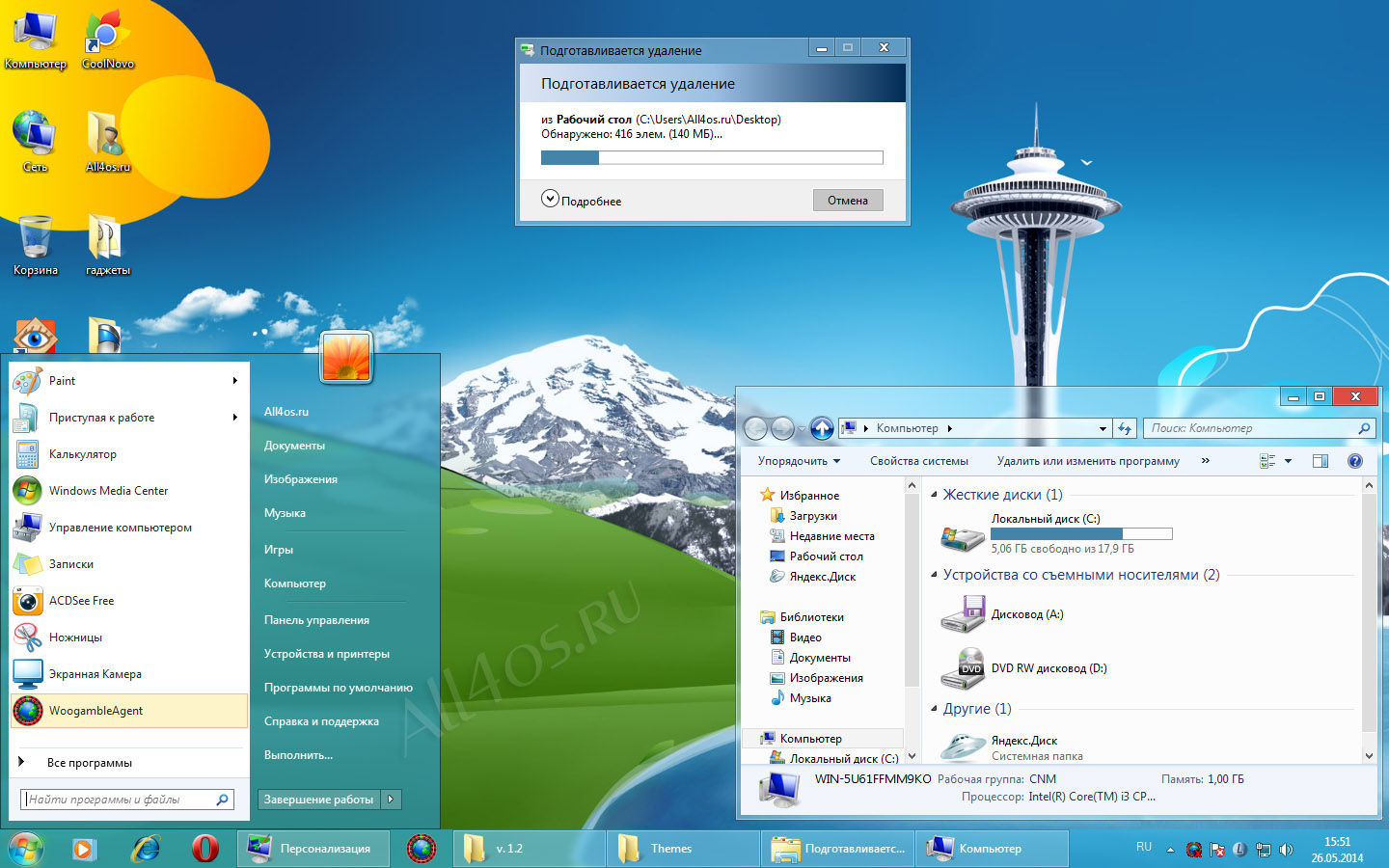Expand Paint submenu arrow
The height and width of the screenshot is (868, 1389).
(x=234, y=381)
